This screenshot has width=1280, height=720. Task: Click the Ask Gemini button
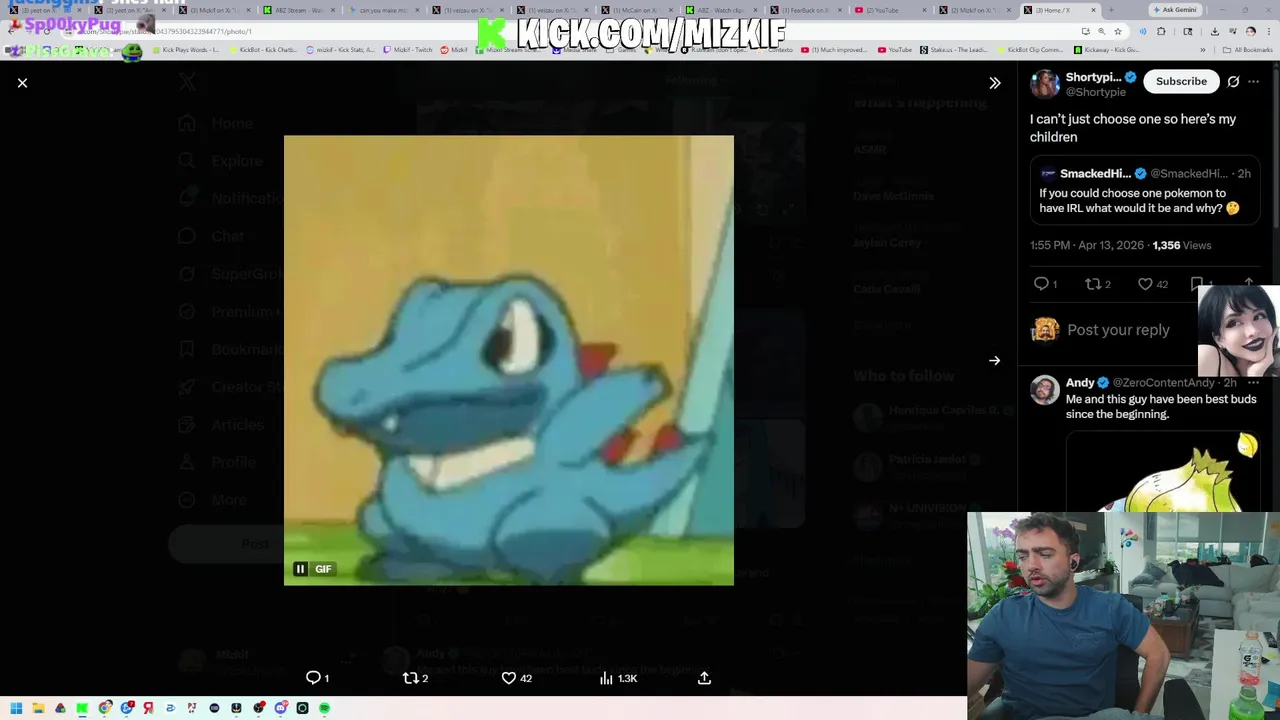(1174, 10)
